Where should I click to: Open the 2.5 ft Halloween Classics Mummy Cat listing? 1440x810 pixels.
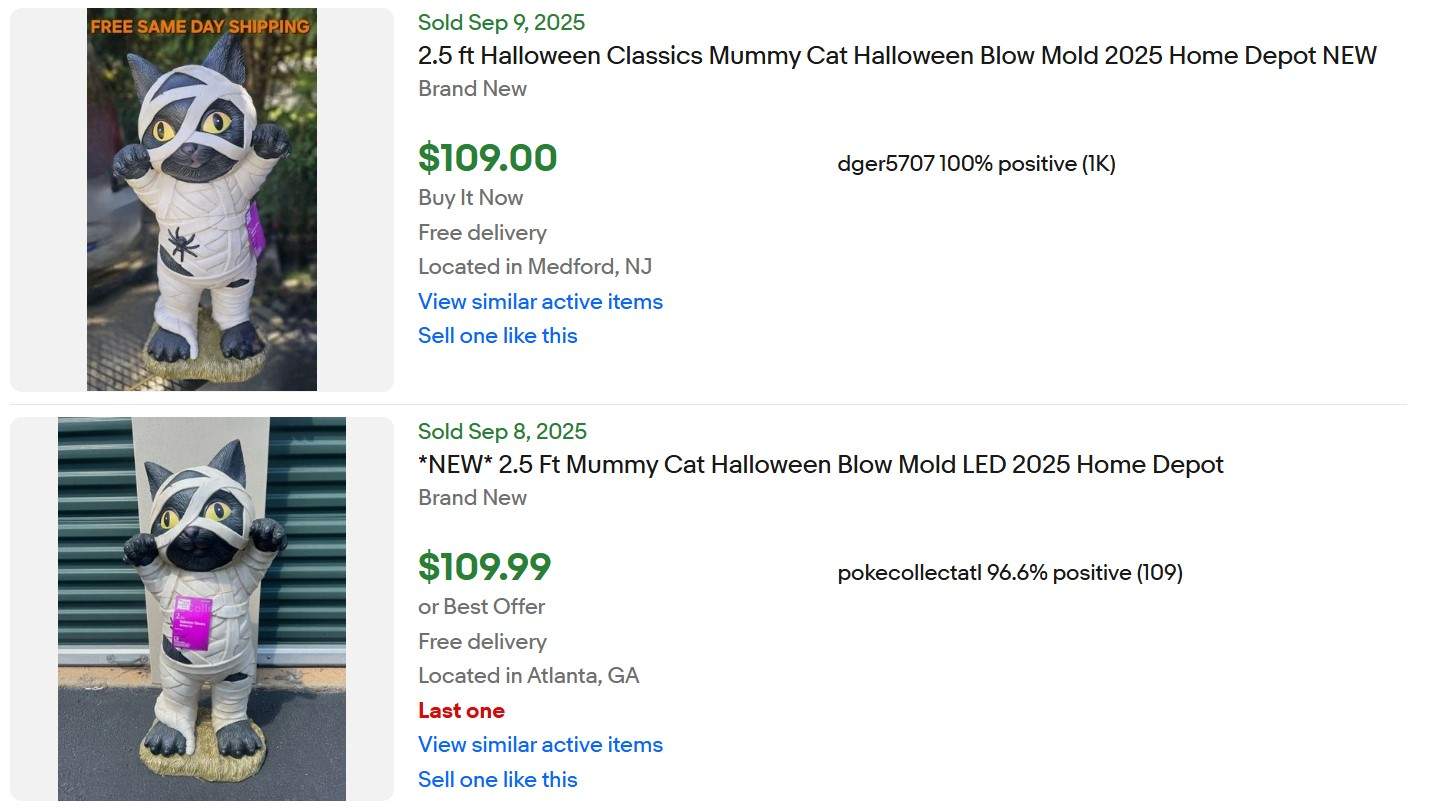tap(896, 56)
